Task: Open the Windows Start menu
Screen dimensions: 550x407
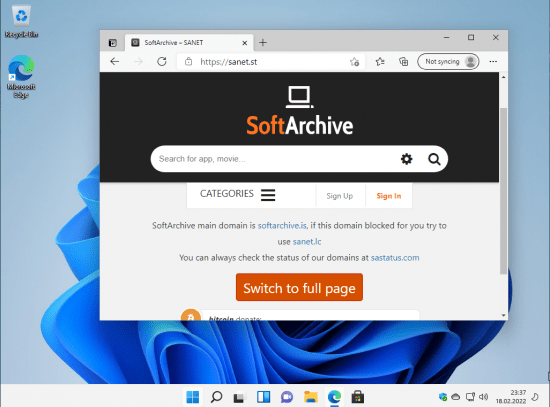Action: (x=193, y=397)
